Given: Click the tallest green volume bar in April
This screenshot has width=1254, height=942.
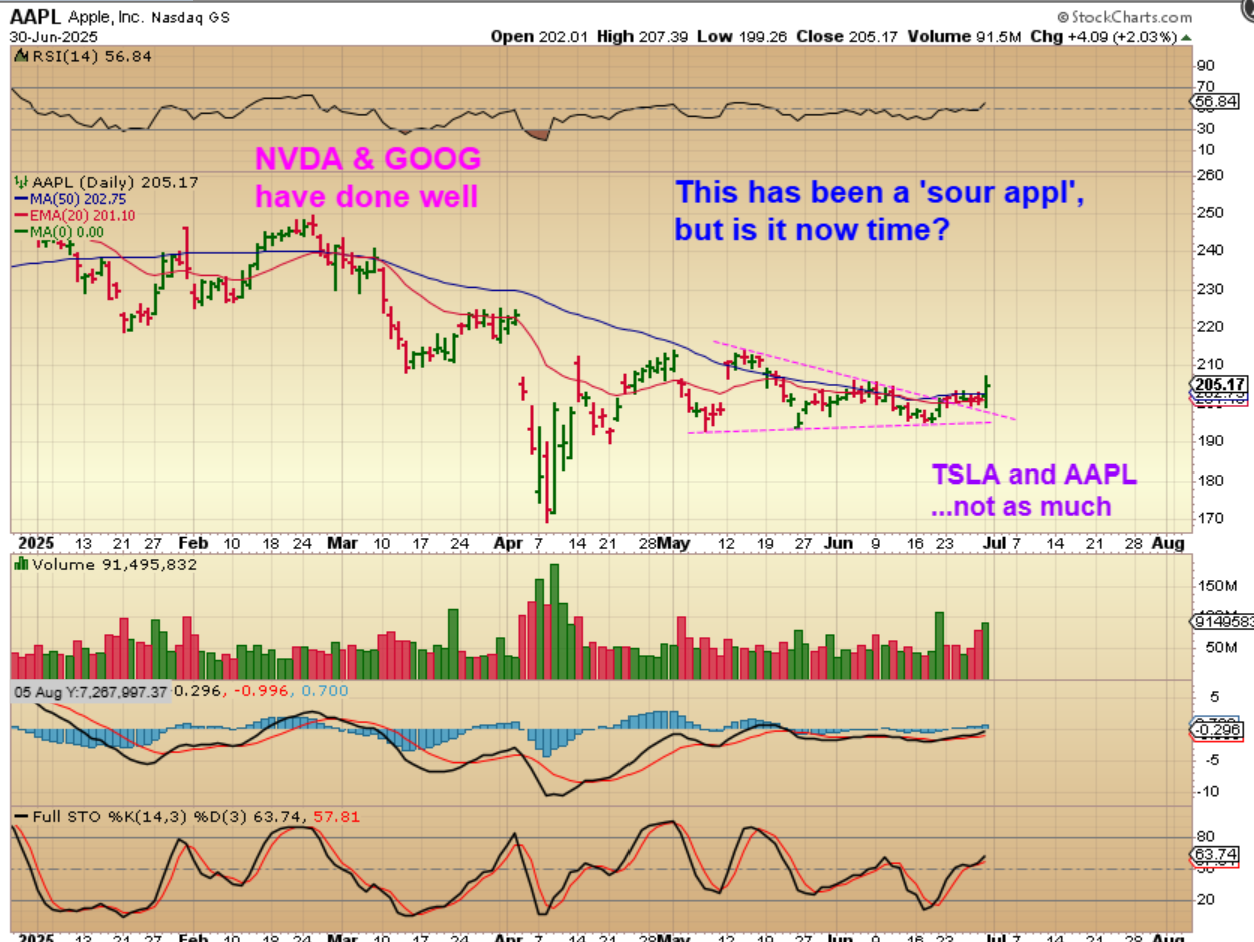Looking at the screenshot, I should tap(554, 622).
